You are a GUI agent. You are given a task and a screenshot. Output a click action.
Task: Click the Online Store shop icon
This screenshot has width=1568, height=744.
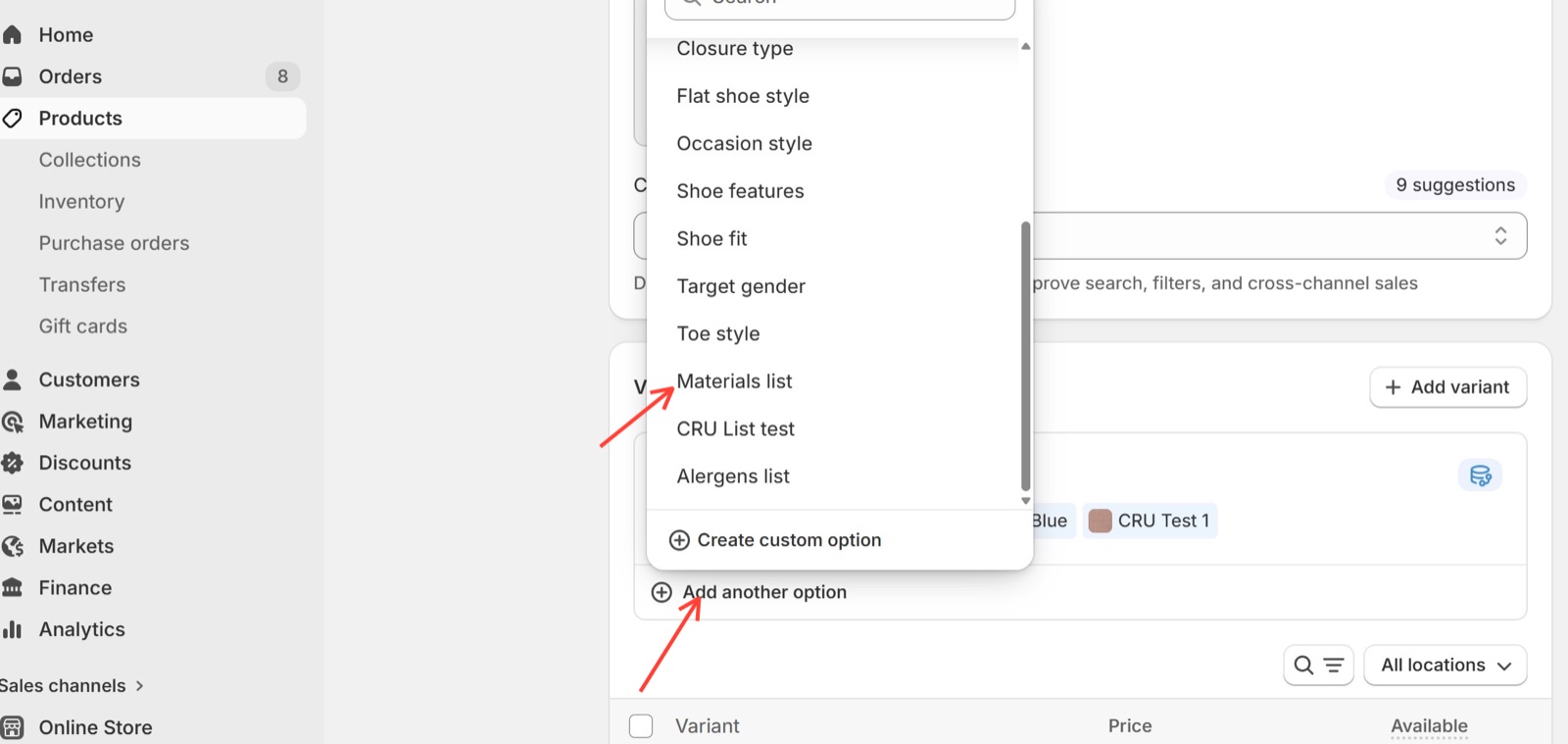pos(12,727)
